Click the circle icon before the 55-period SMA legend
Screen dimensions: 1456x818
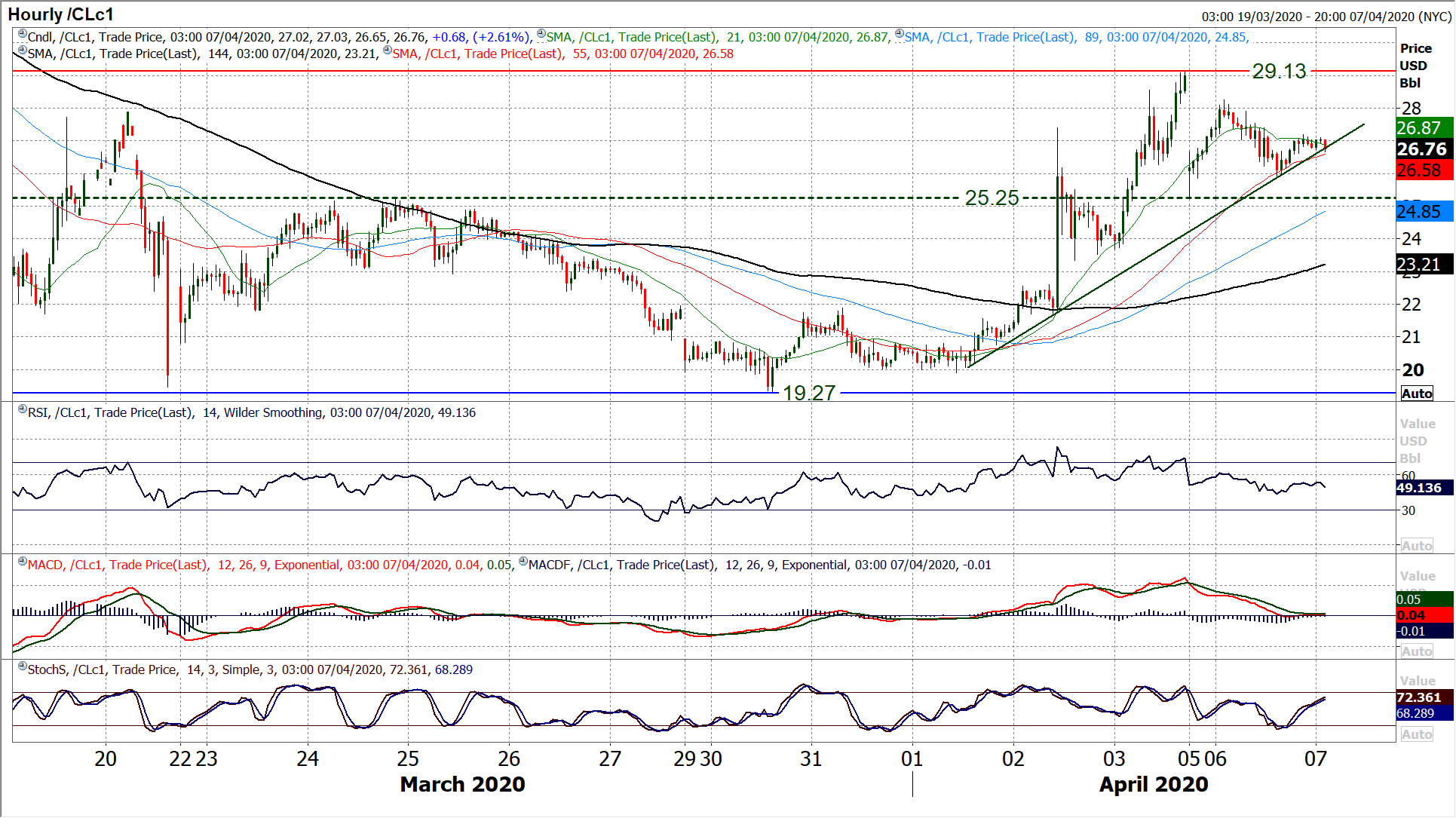(x=388, y=51)
